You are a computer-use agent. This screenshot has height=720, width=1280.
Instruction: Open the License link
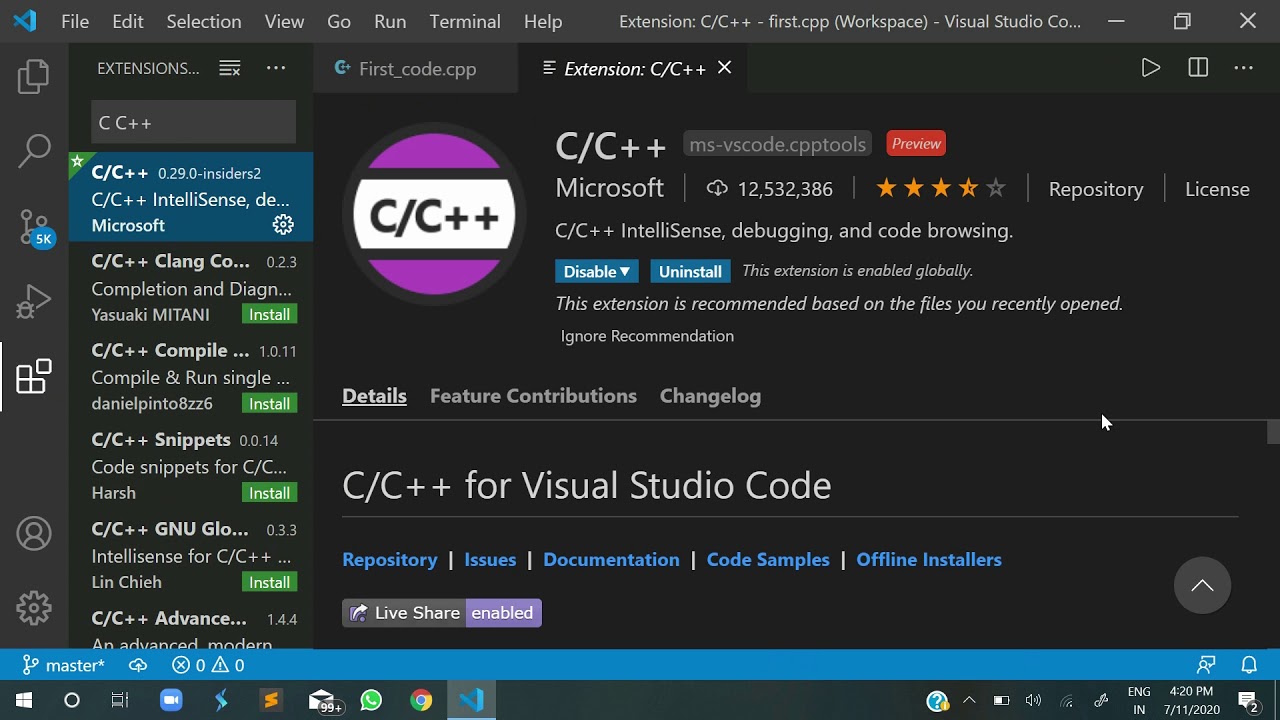tap(1217, 189)
